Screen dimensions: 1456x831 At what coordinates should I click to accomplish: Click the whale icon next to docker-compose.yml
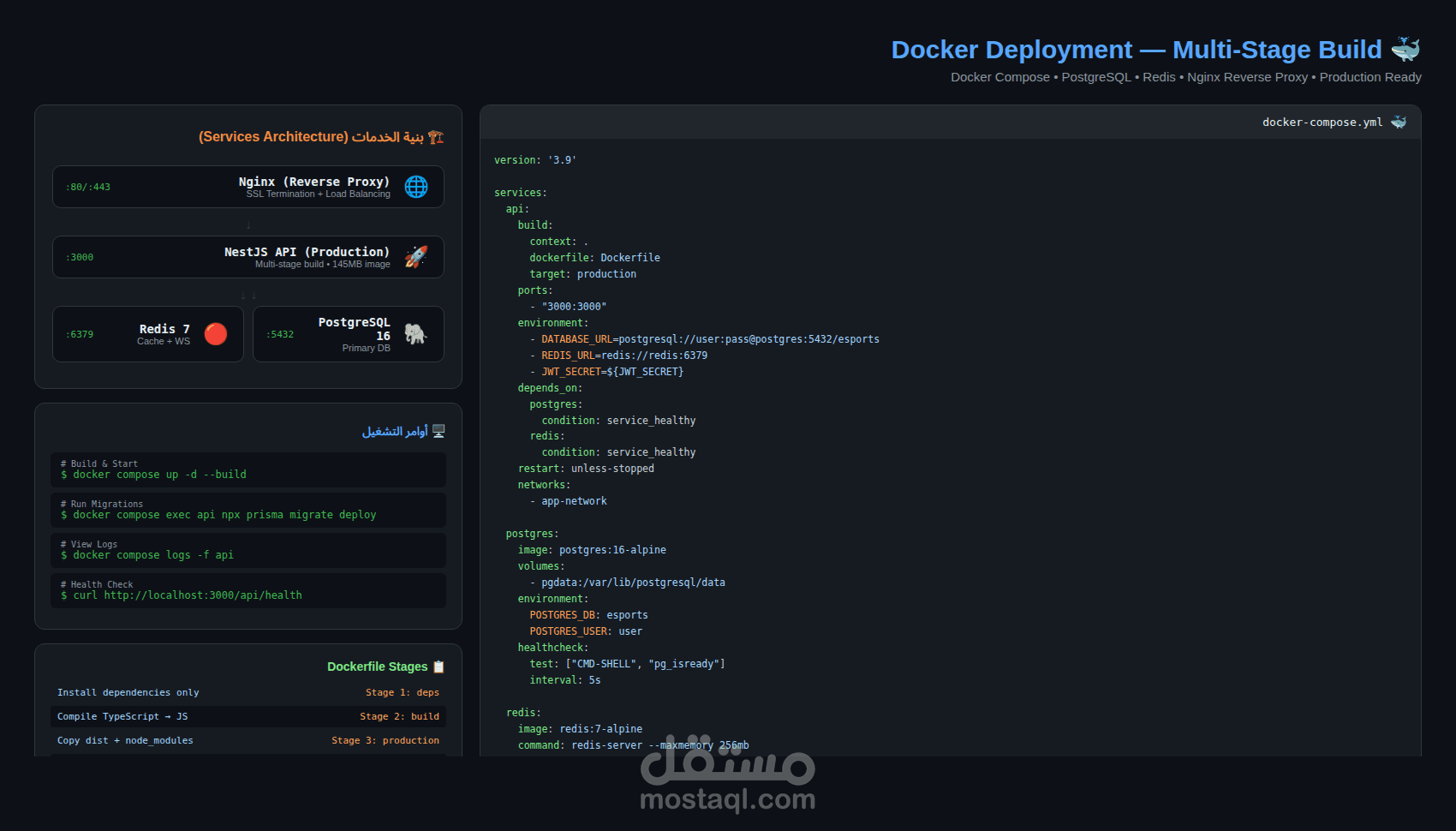(x=1399, y=122)
